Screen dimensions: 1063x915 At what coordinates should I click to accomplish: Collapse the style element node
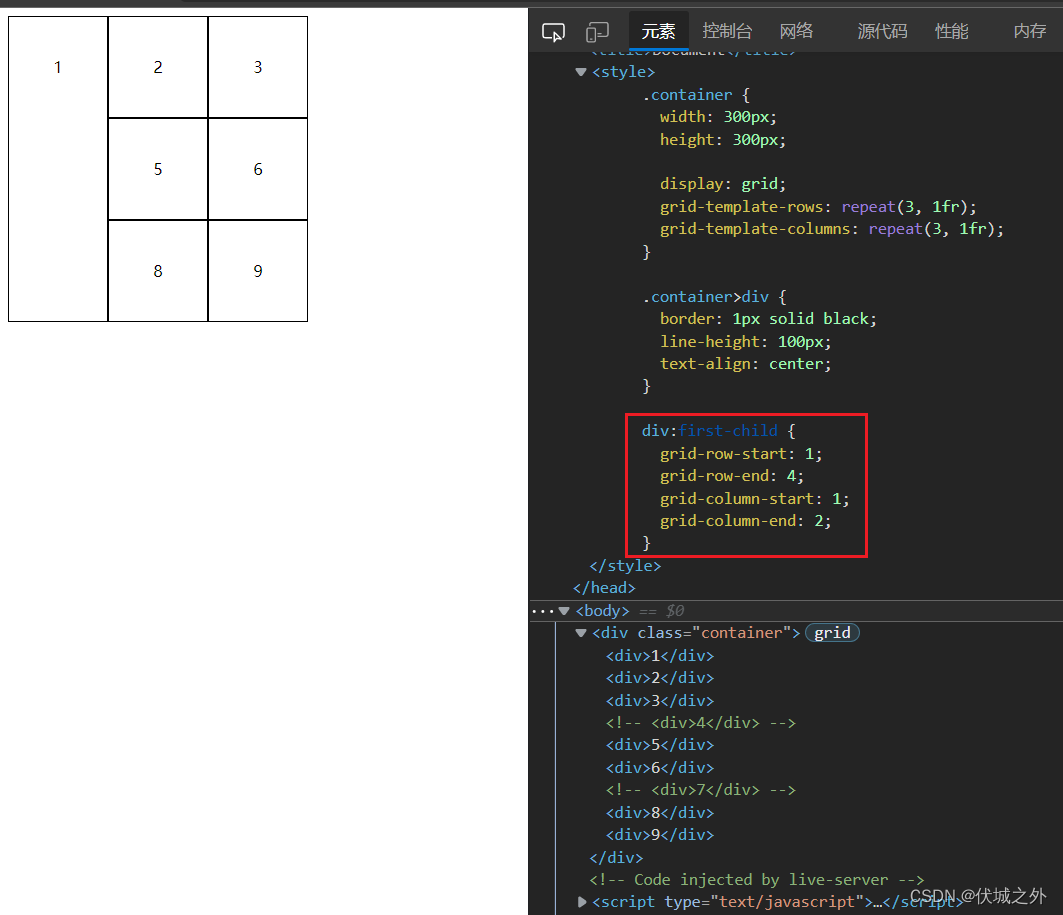coord(580,72)
